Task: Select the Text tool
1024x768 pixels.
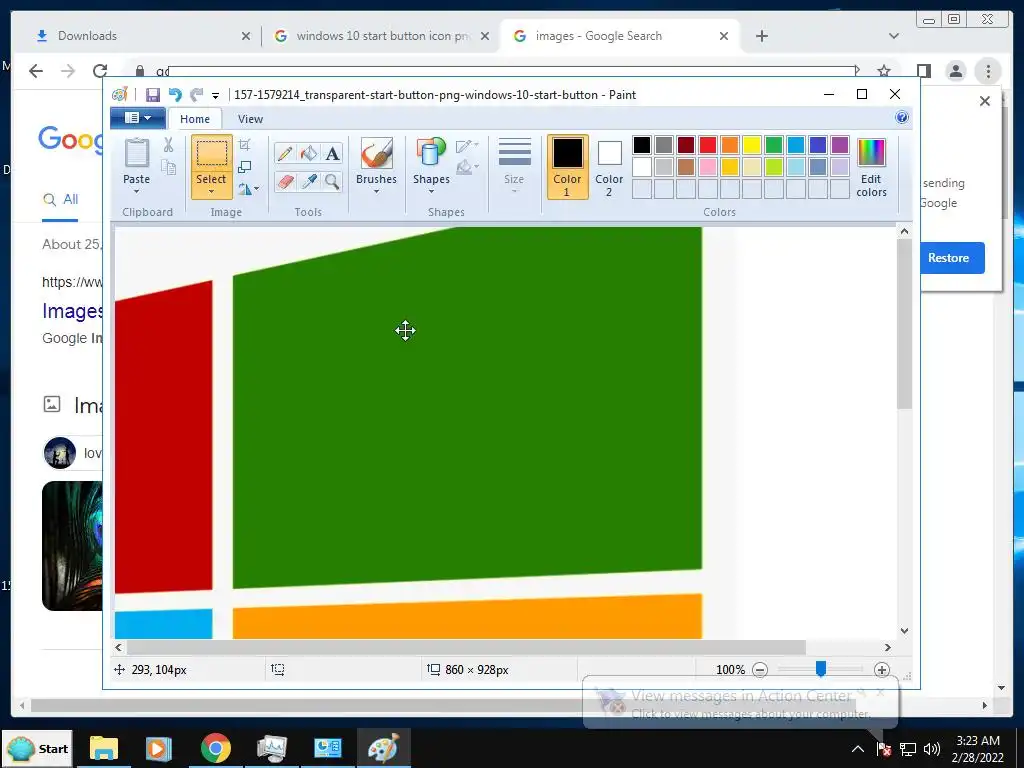Action: tap(332, 153)
